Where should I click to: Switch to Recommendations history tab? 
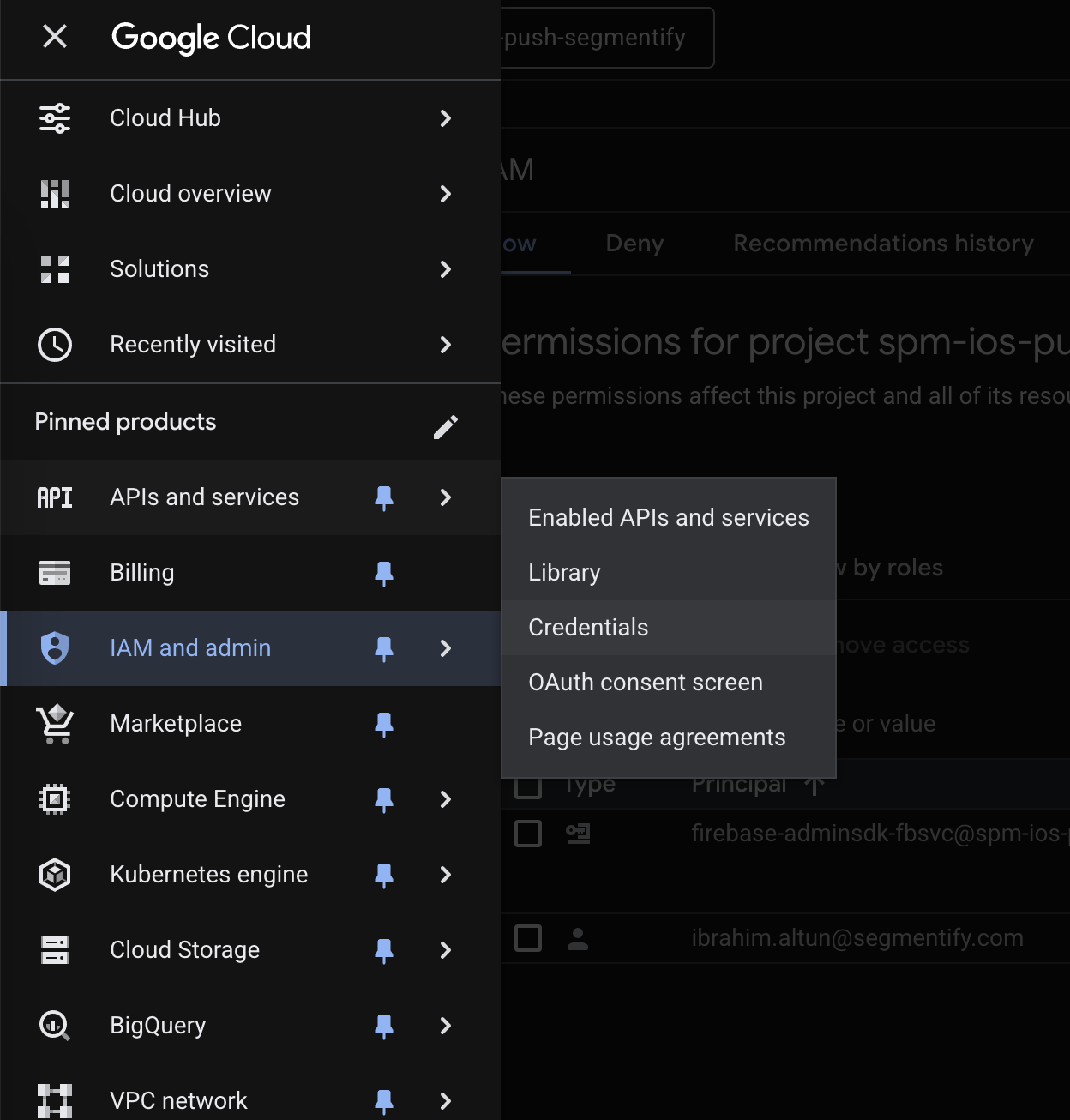click(x=883, y=244)
